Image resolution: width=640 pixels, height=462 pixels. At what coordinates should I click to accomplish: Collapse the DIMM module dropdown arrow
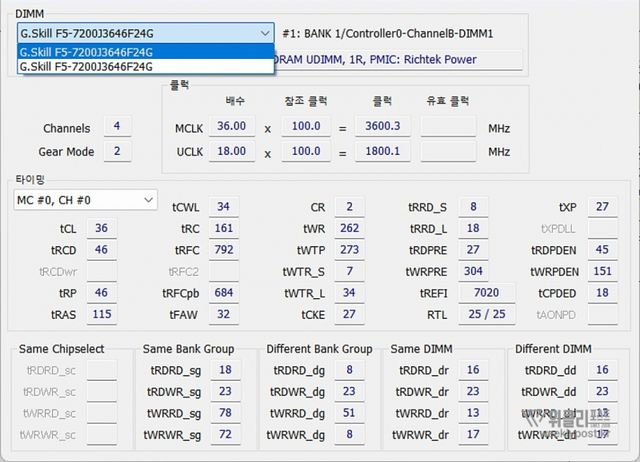264,33
